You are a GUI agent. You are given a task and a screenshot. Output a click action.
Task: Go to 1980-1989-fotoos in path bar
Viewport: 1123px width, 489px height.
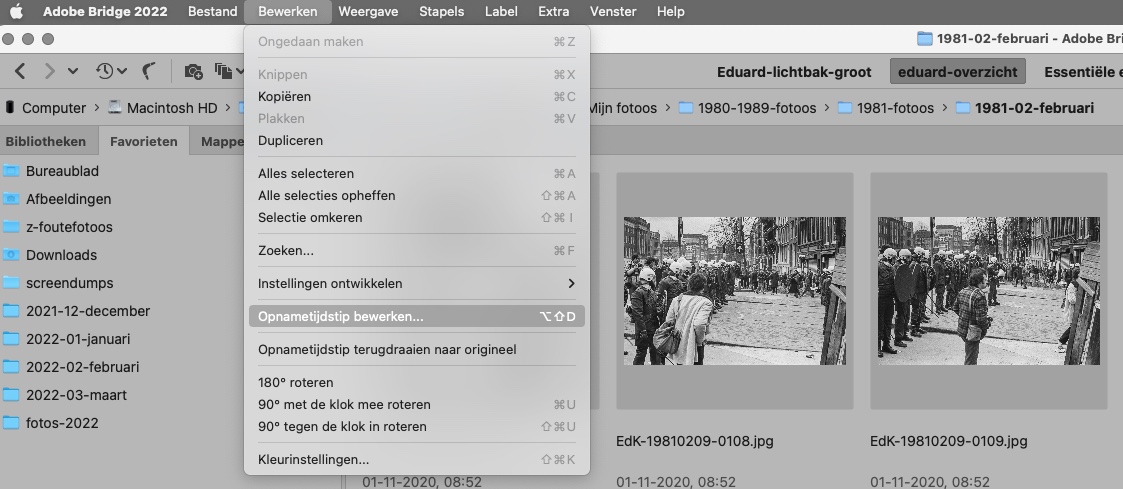click(756, 108)
